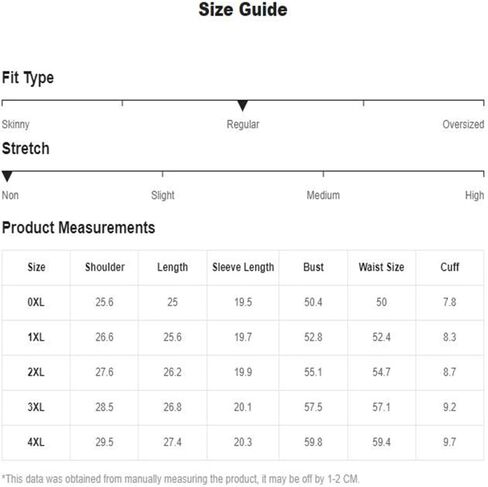Click the Sleeve Length column header

point(243,267)
